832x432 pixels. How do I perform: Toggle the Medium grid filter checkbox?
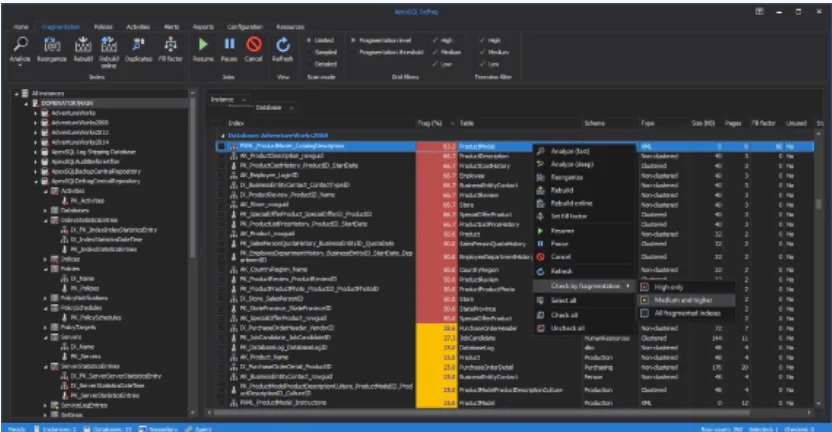pyautogui.click(x=436, y=52)
